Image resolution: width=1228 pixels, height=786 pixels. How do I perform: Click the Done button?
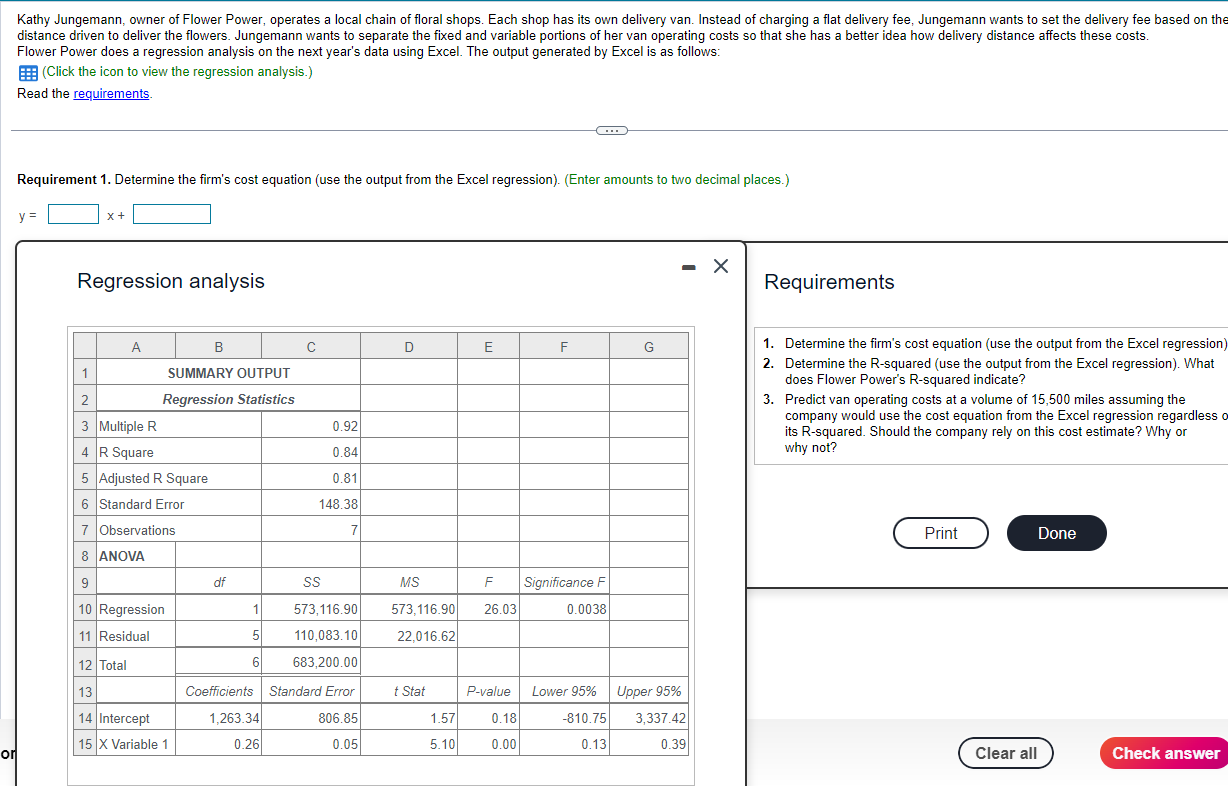pyautogui.click(x=1056, y=533)
